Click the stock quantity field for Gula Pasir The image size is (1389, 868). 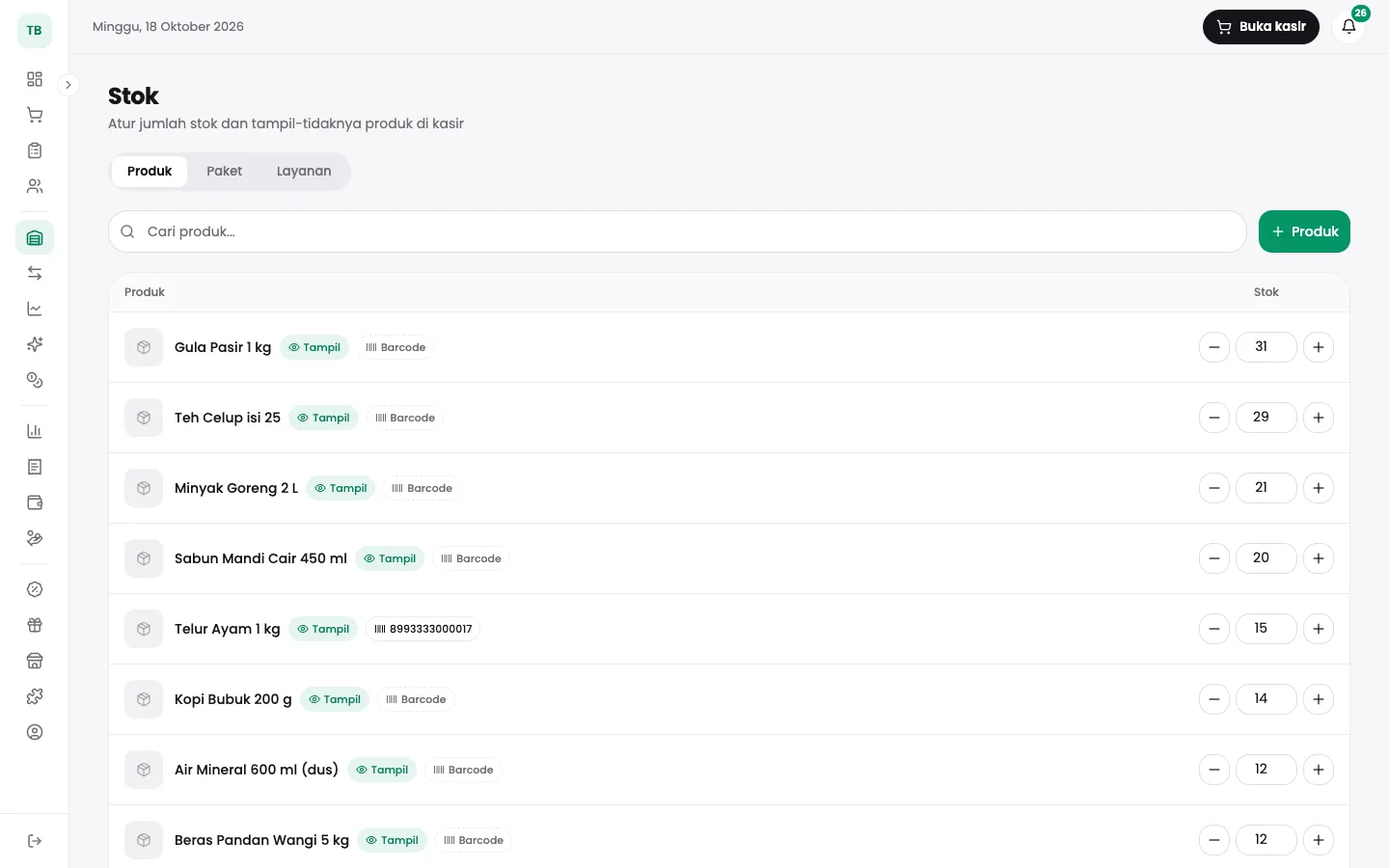coord(1266,347)
